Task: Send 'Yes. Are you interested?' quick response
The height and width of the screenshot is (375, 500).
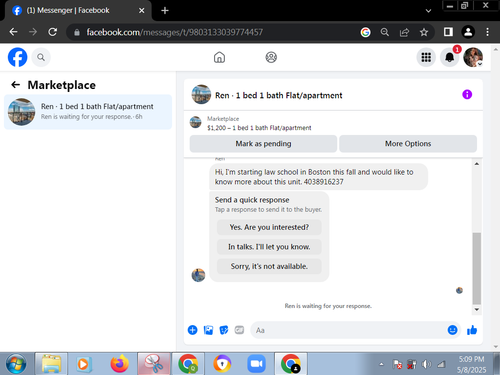Action: (x=269, y=227)
